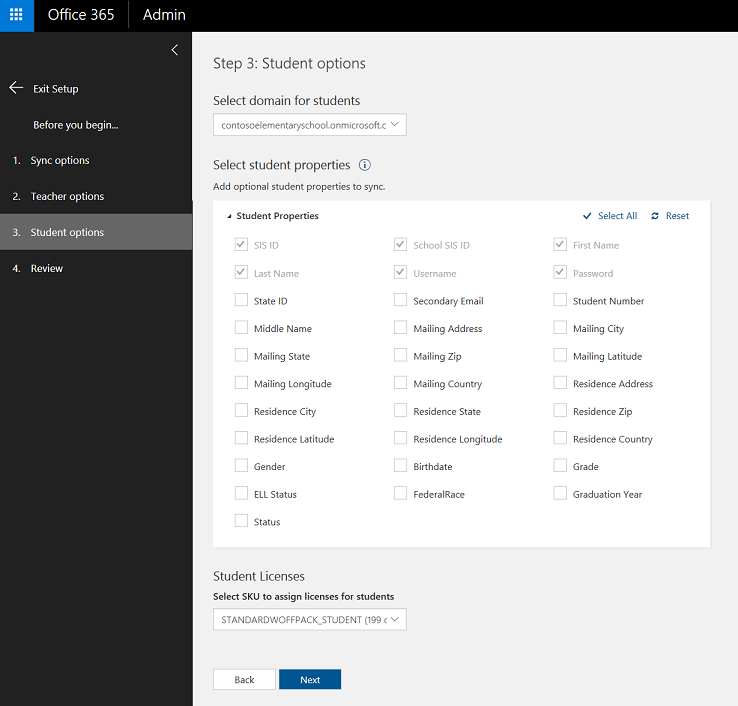The image size is (738, 706).
Task: Tick the Graduation Year checkbox
Action: pyautogui.click(x=560, y=493)
